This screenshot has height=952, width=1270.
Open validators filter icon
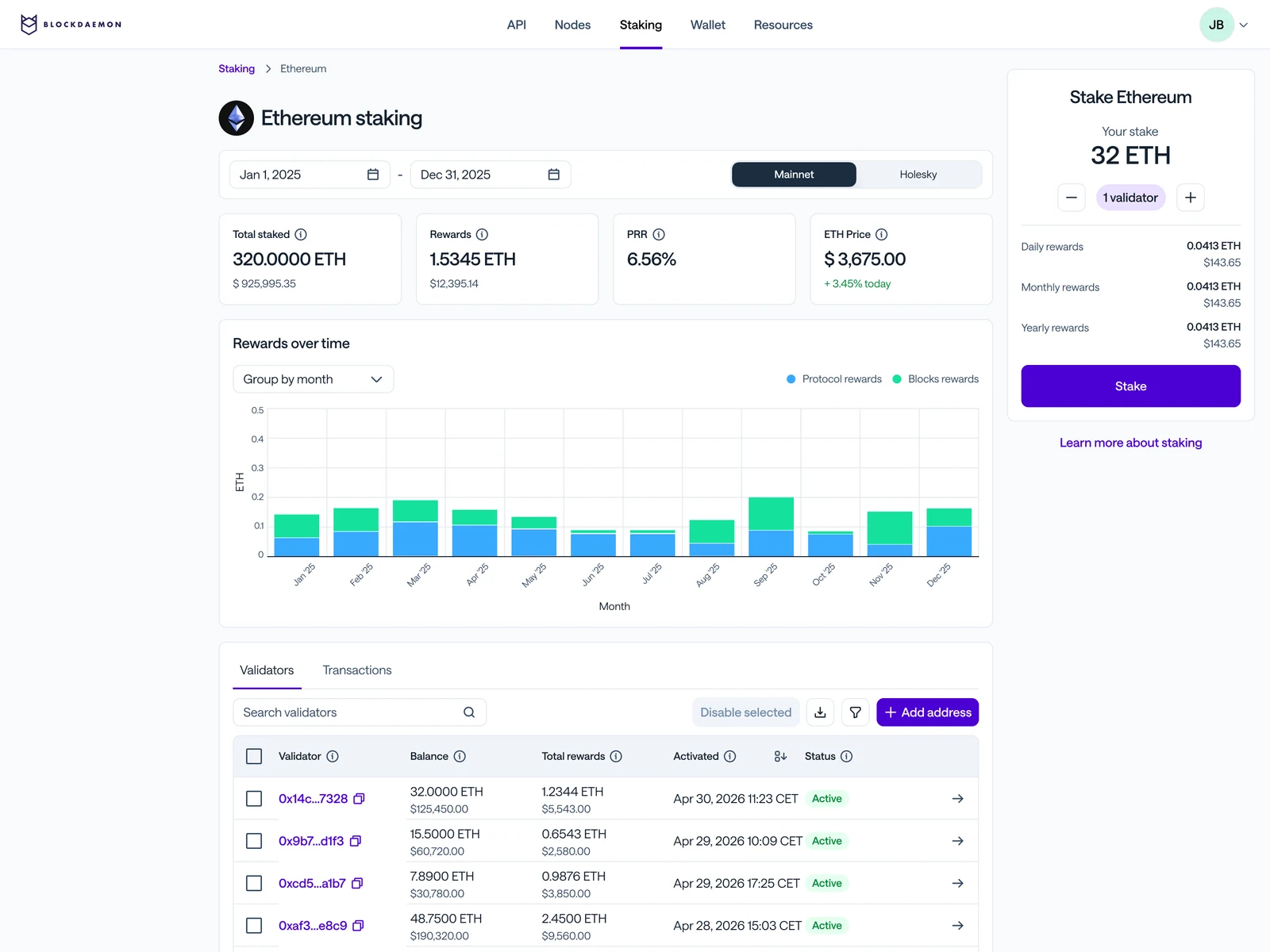(x=856, y=712)
